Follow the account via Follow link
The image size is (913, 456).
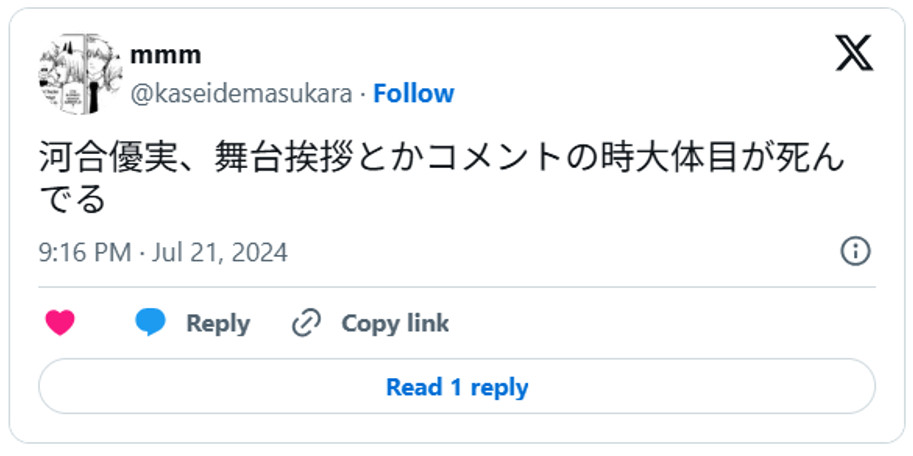(x=413, y=94)
